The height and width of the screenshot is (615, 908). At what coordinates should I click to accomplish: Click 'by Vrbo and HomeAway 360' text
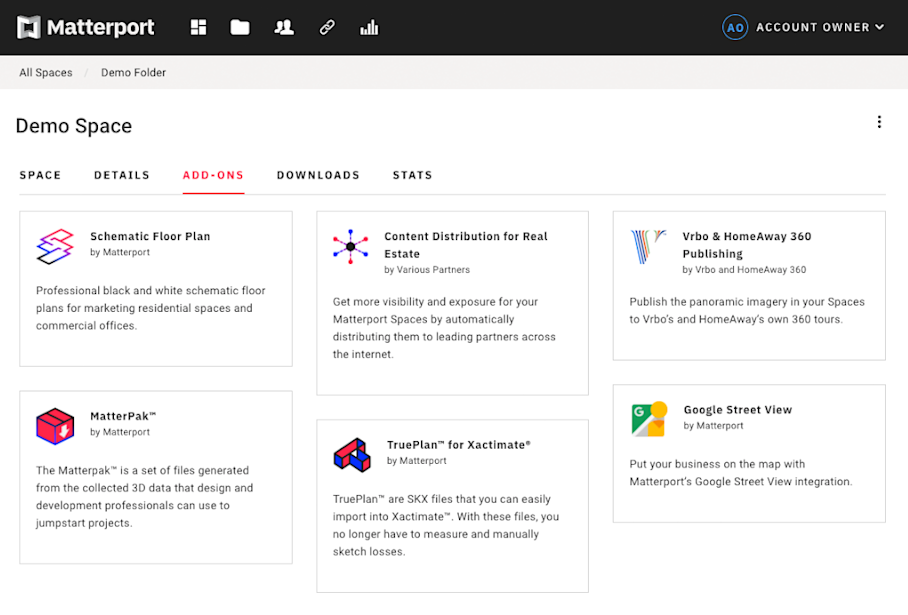744,269
